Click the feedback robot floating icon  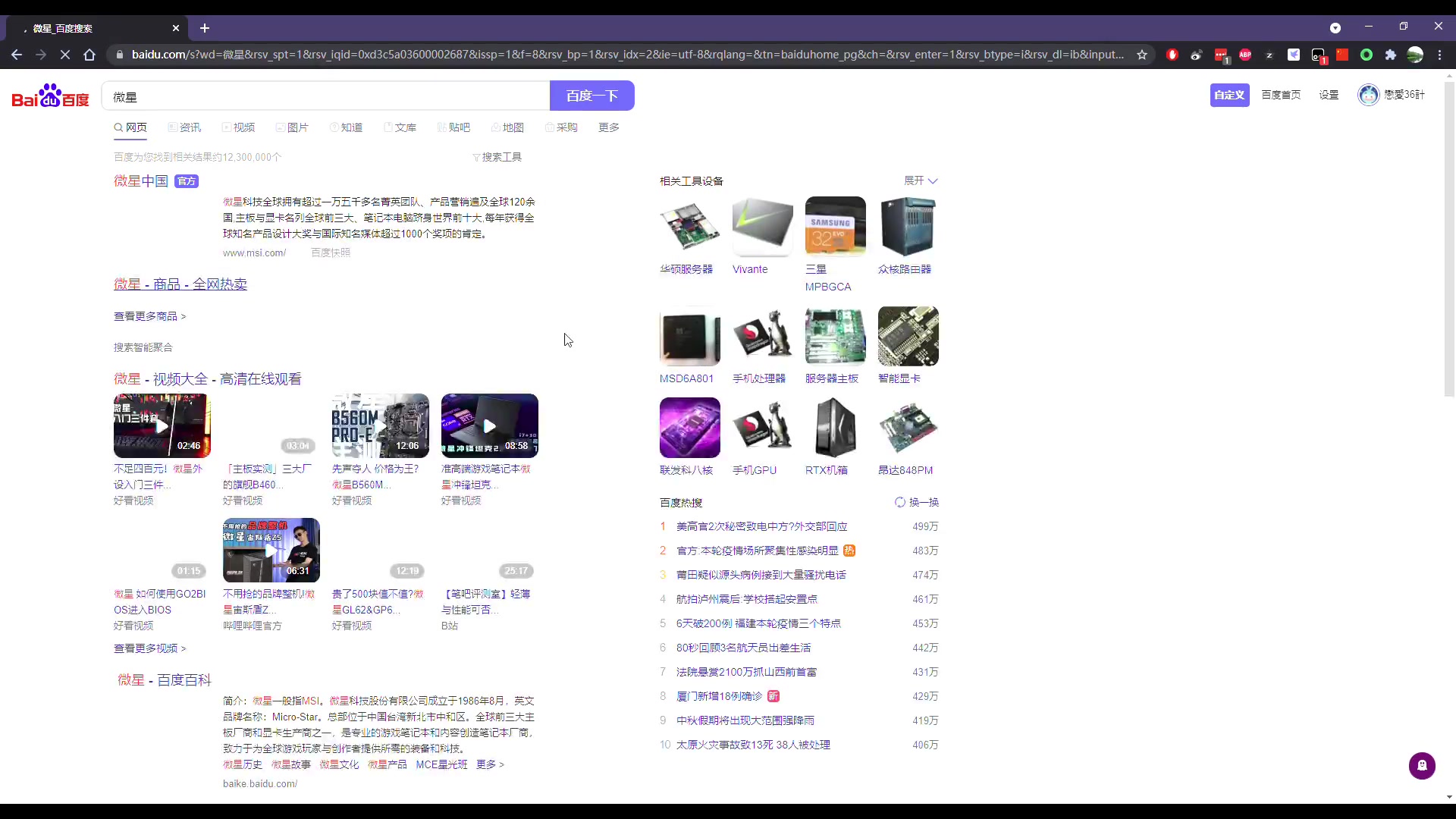coord(1422,766)
